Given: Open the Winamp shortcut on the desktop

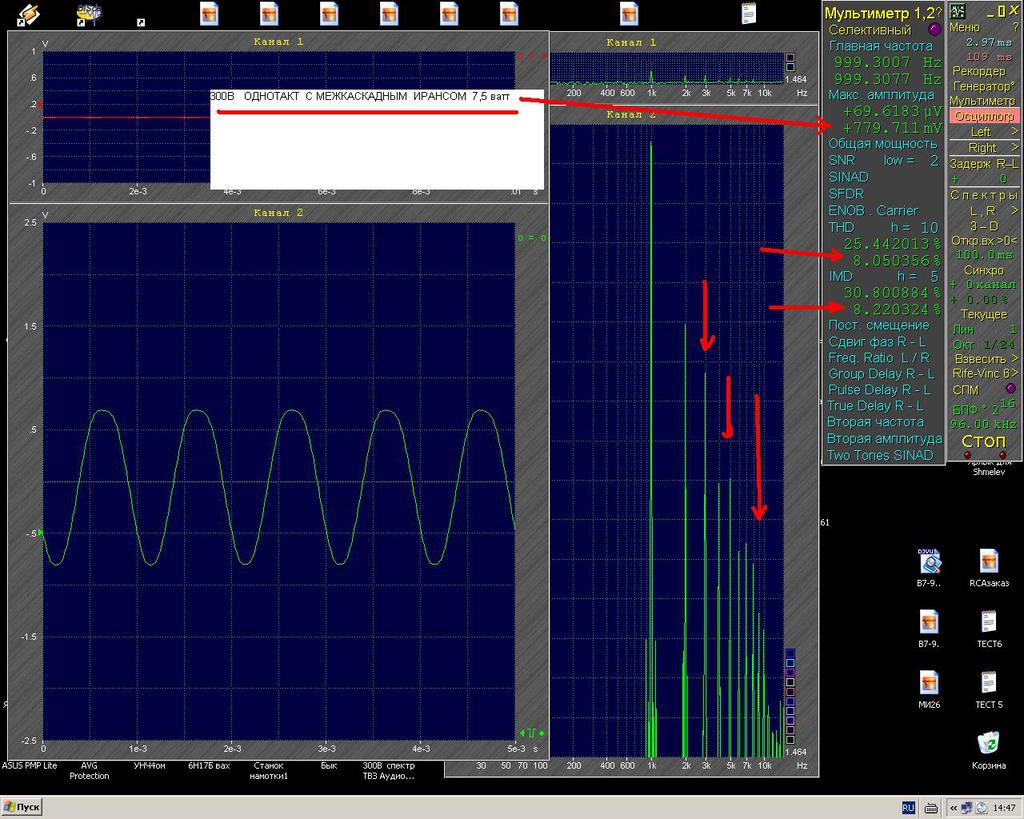Looking at the screenshot, I should pyautogui.click(x=27, y=14).
